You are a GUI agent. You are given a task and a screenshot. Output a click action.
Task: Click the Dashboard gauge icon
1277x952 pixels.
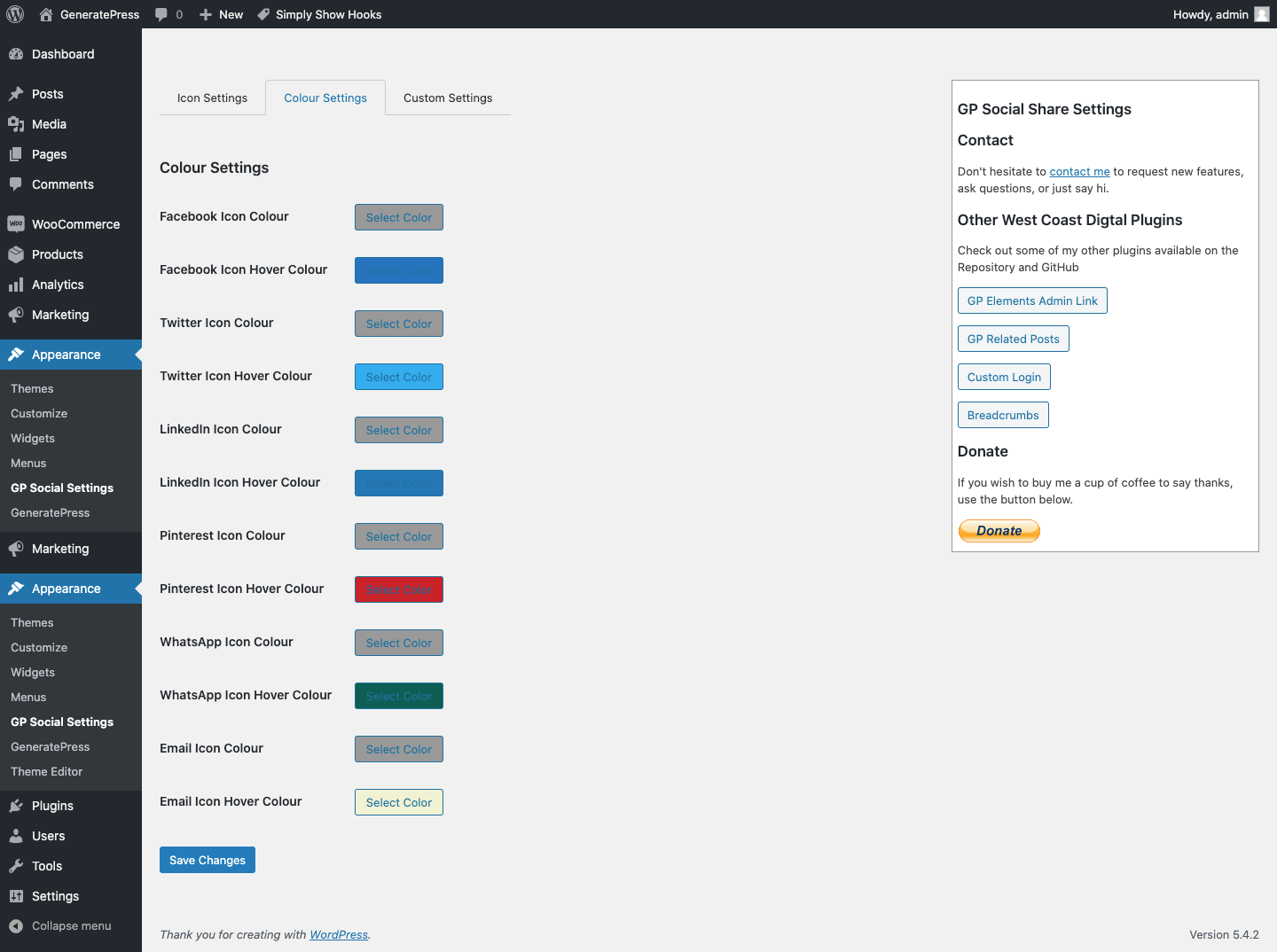tap(16, 54)
